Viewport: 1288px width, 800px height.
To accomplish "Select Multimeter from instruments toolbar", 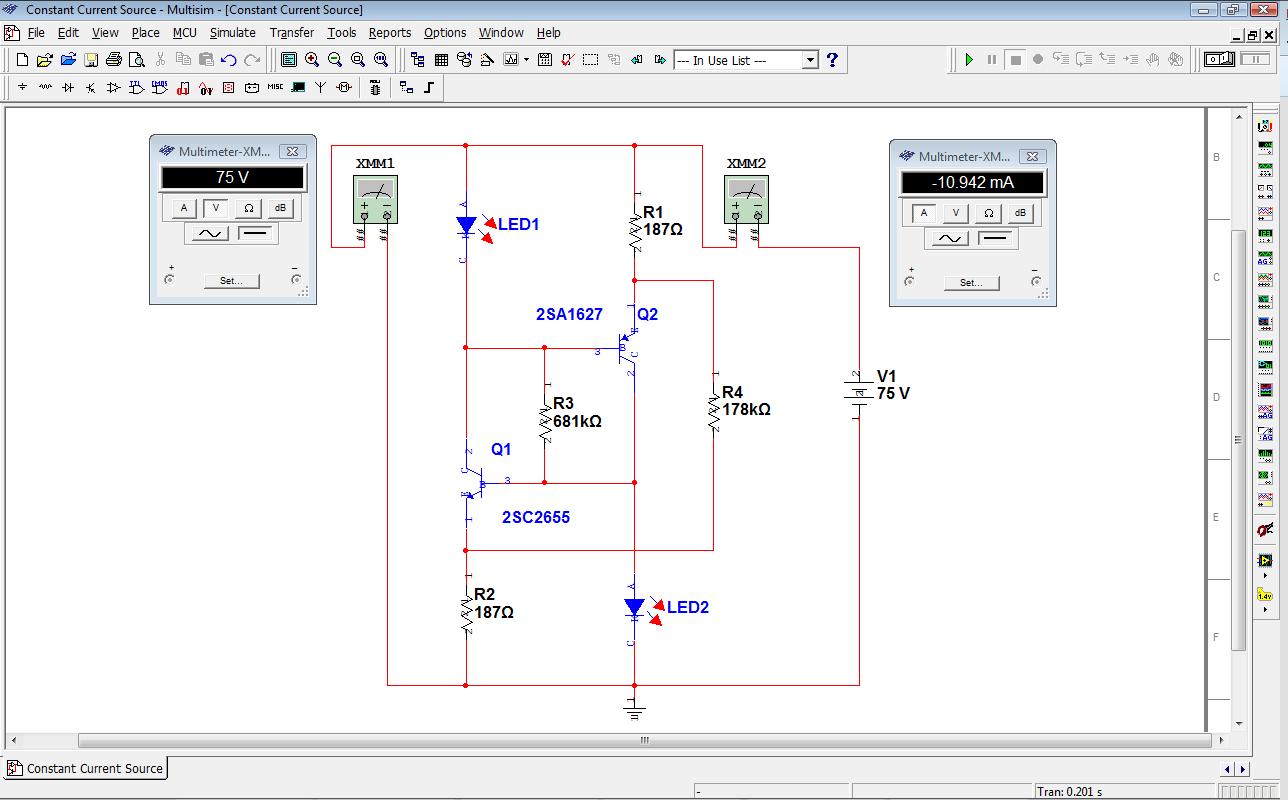I will (1265, 126).
